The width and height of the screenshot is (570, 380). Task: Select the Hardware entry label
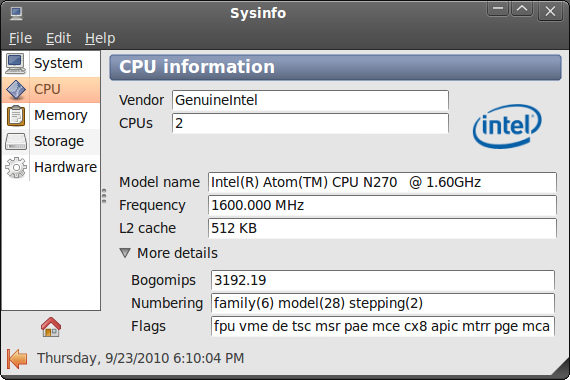point(65,167)
